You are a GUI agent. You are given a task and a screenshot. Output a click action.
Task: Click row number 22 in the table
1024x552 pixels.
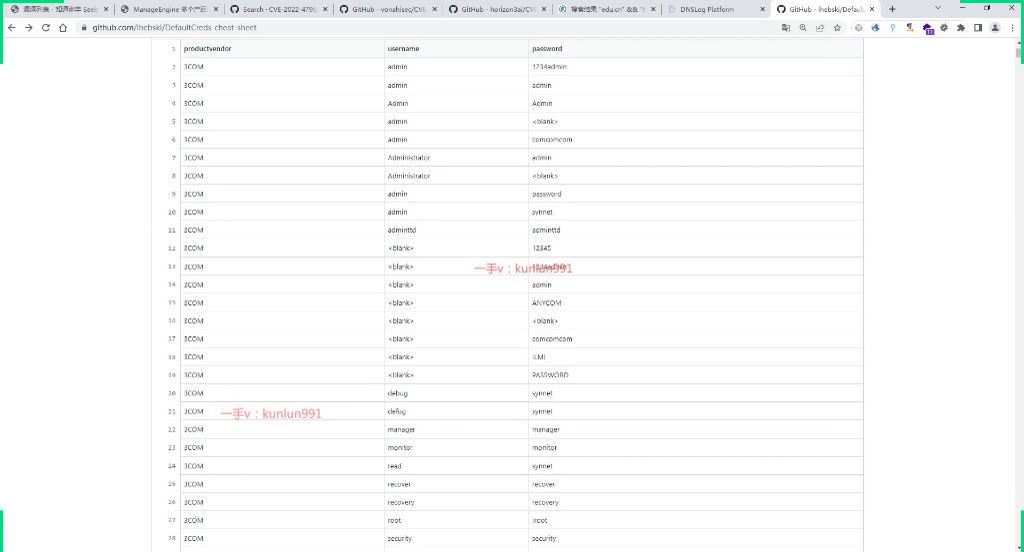pos(172,430)
